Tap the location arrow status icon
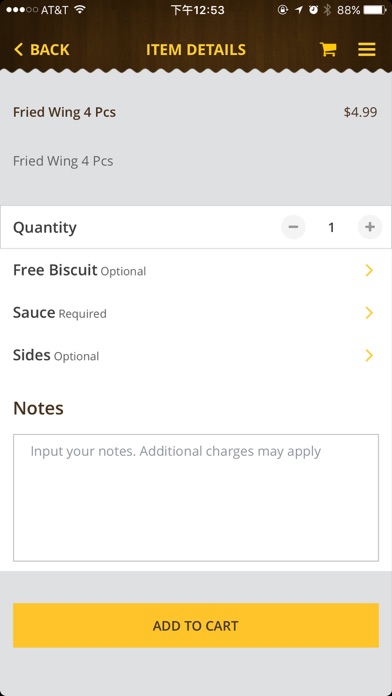The width and height of the screenshot is (392, 696). click(299, 10)
